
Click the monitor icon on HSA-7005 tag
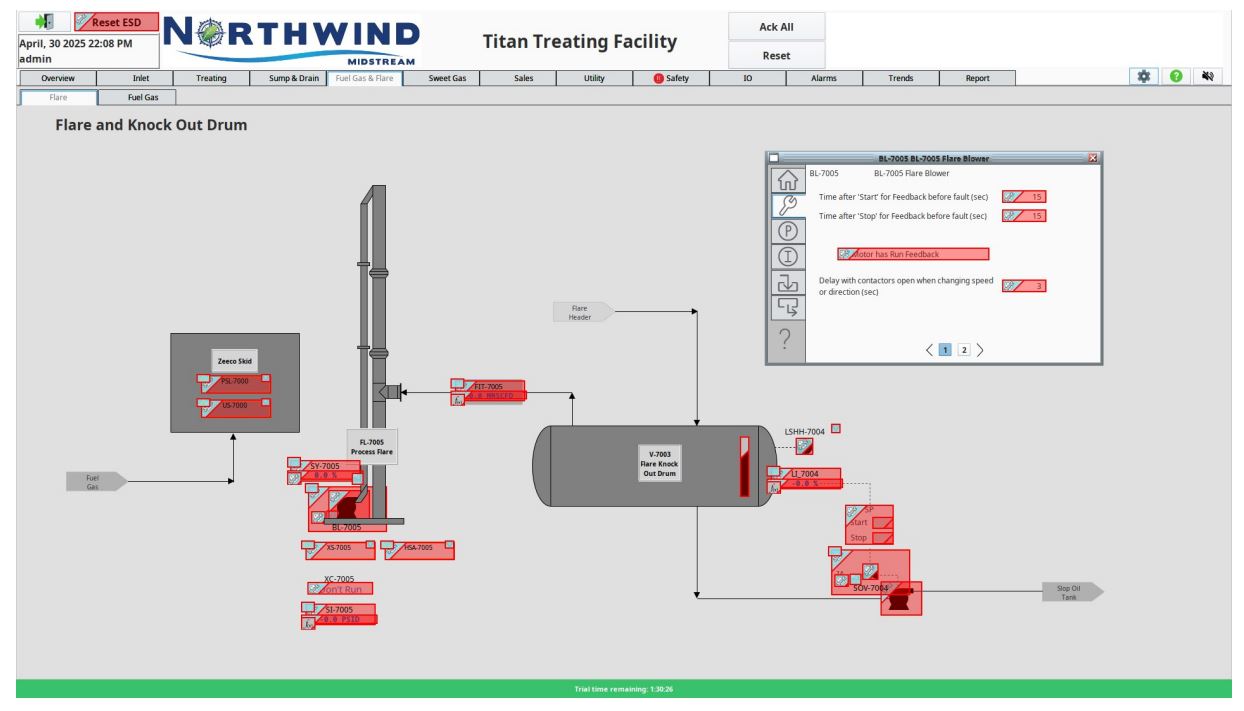click(x=388, y=545)
